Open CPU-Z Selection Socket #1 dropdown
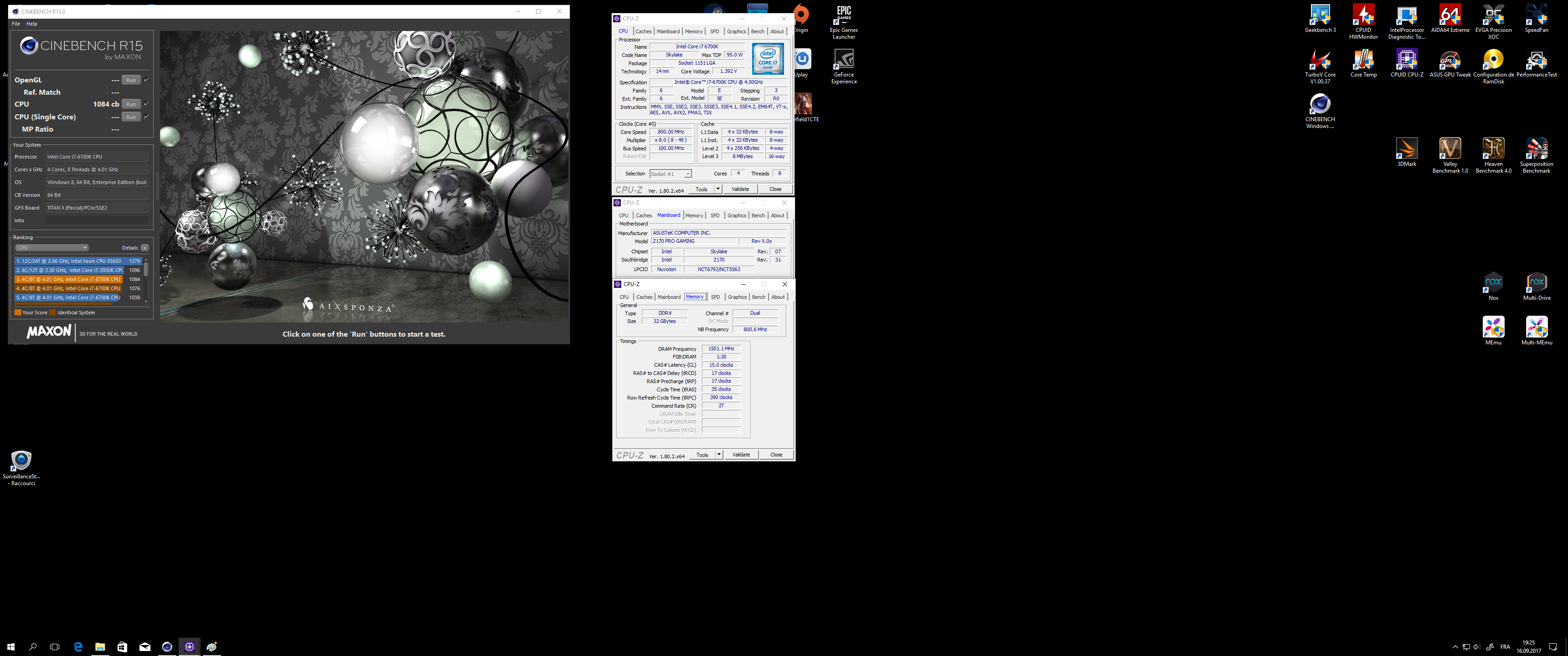Viewport: 1568px width, 656px height. click(670, 174)
